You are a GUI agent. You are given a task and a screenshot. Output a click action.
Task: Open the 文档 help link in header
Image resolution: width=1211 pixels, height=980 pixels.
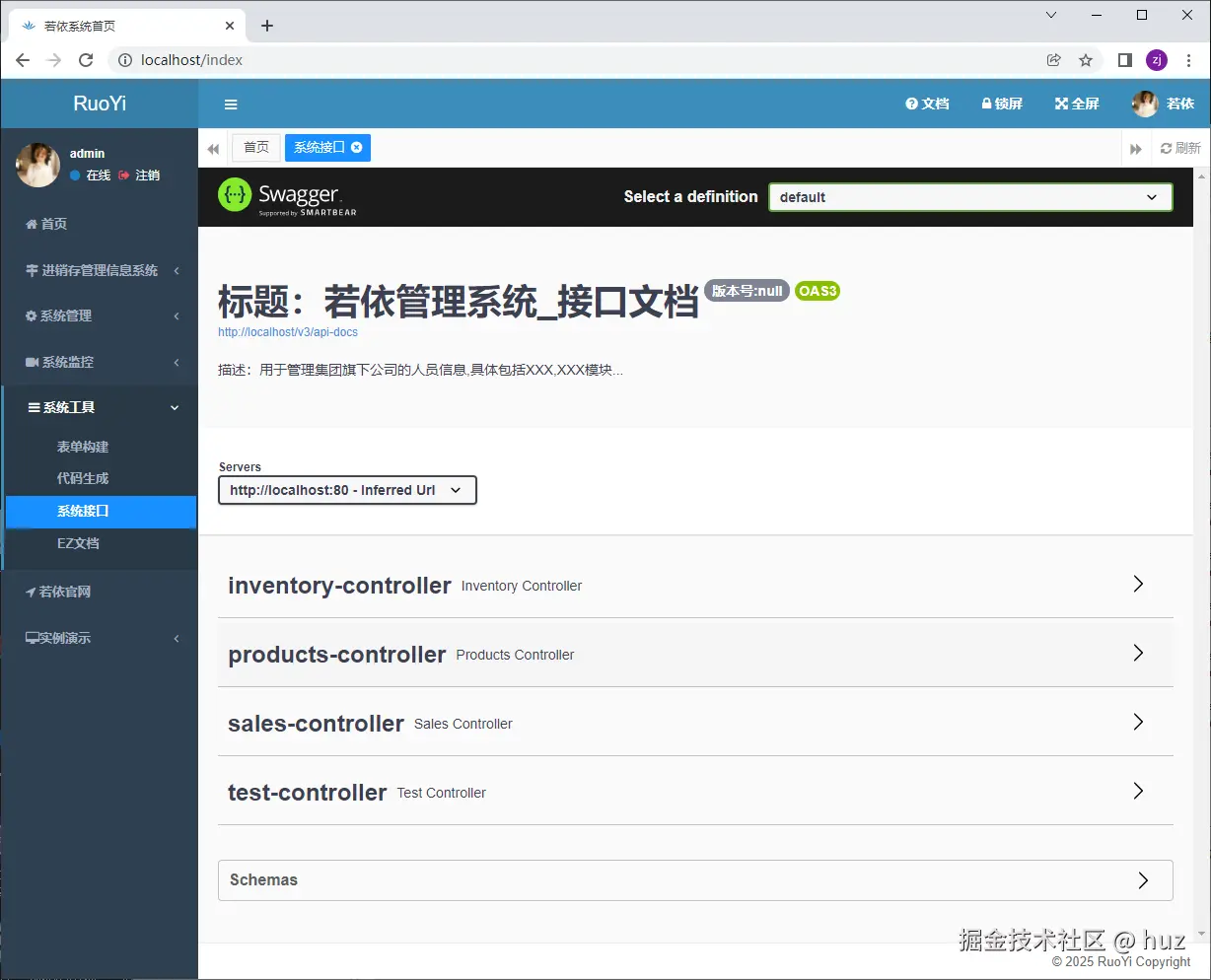927,104
